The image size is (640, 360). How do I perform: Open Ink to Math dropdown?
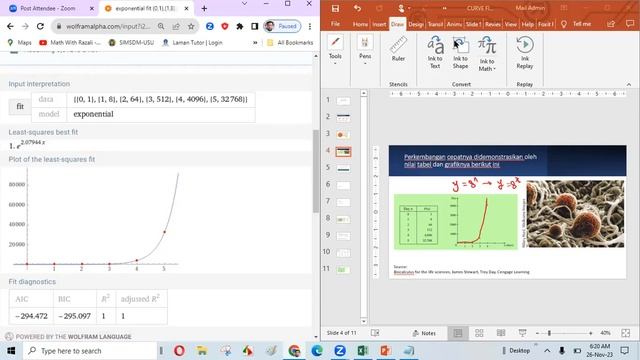pyautogui.click(x=487, y=53)
